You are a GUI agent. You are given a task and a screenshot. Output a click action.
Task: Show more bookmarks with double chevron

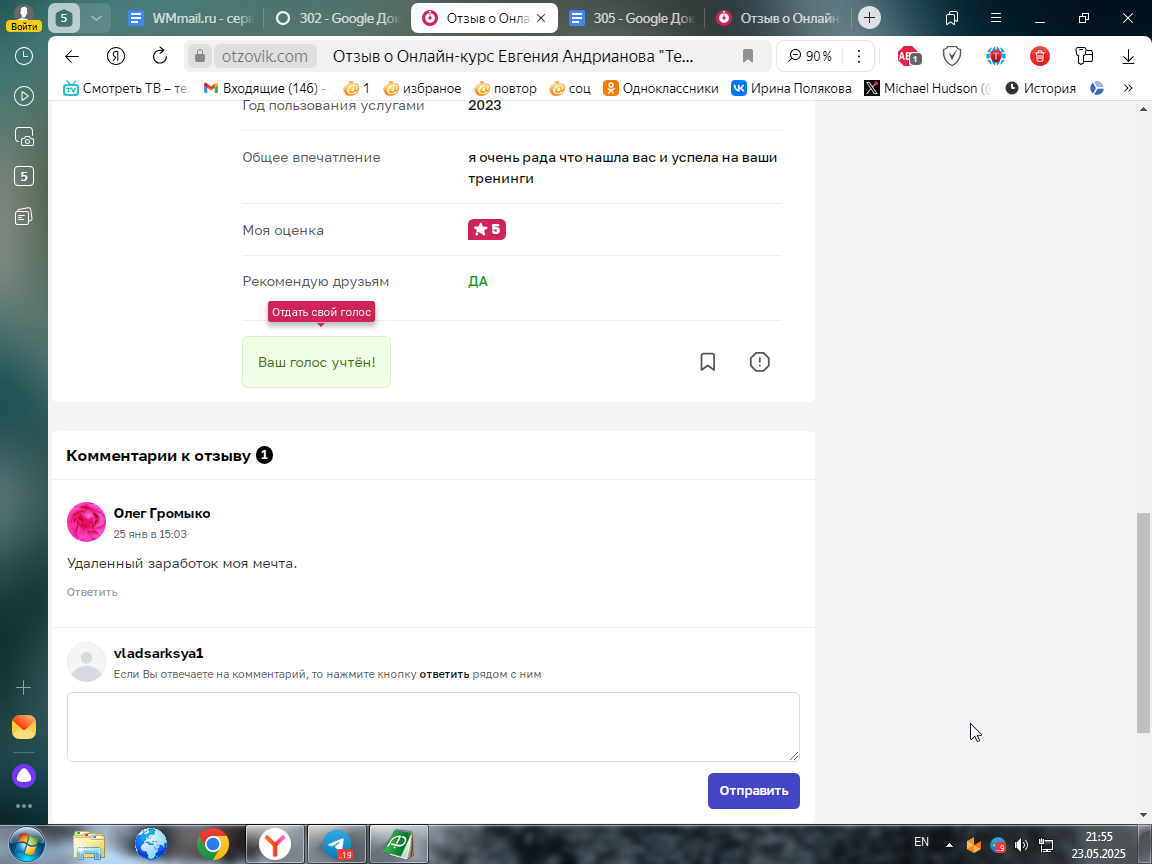click(1128, 88)
